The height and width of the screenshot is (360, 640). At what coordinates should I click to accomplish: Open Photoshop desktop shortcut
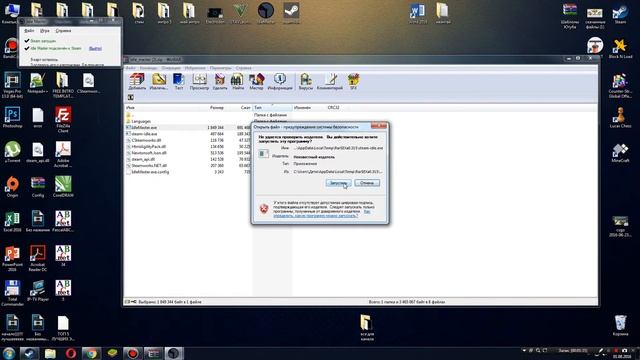click(x=12, y=118)
